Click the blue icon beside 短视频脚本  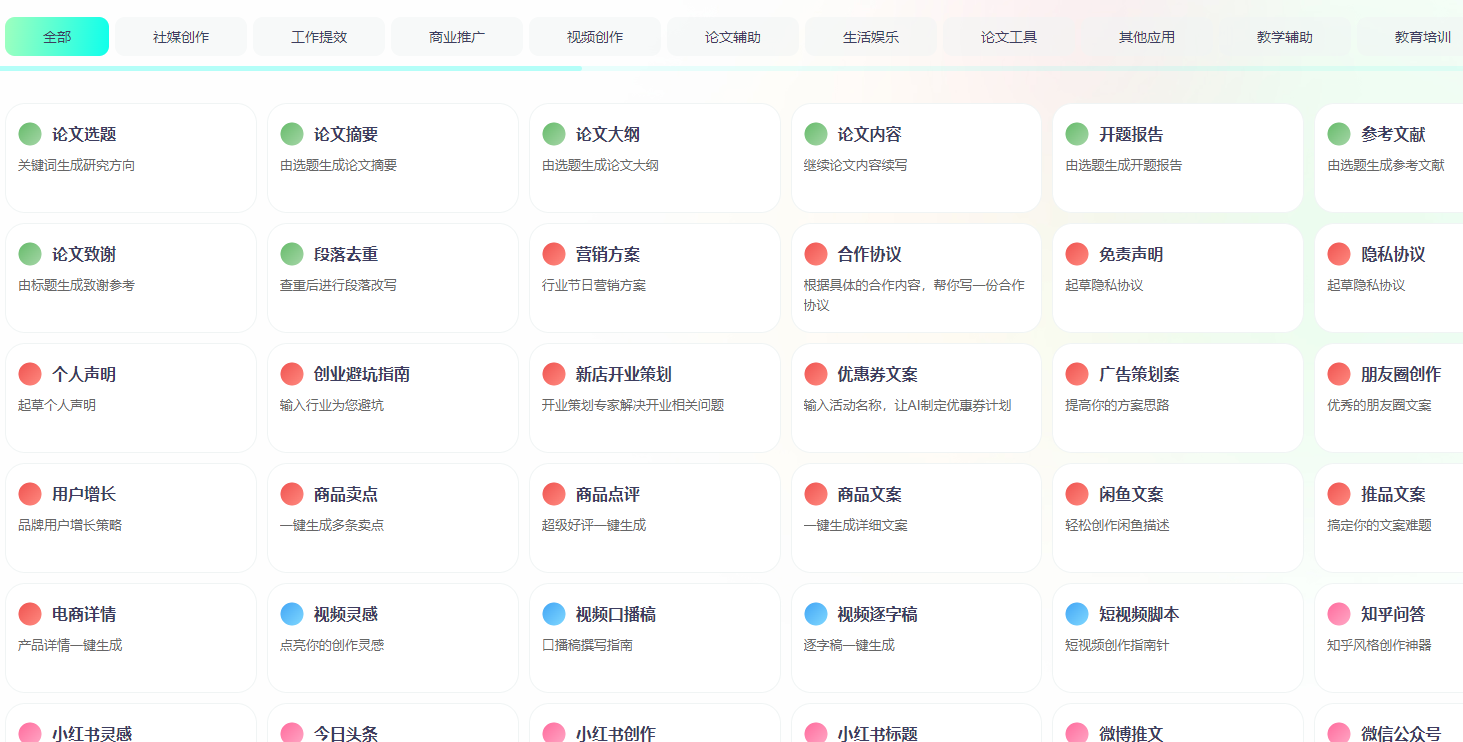1077,614
